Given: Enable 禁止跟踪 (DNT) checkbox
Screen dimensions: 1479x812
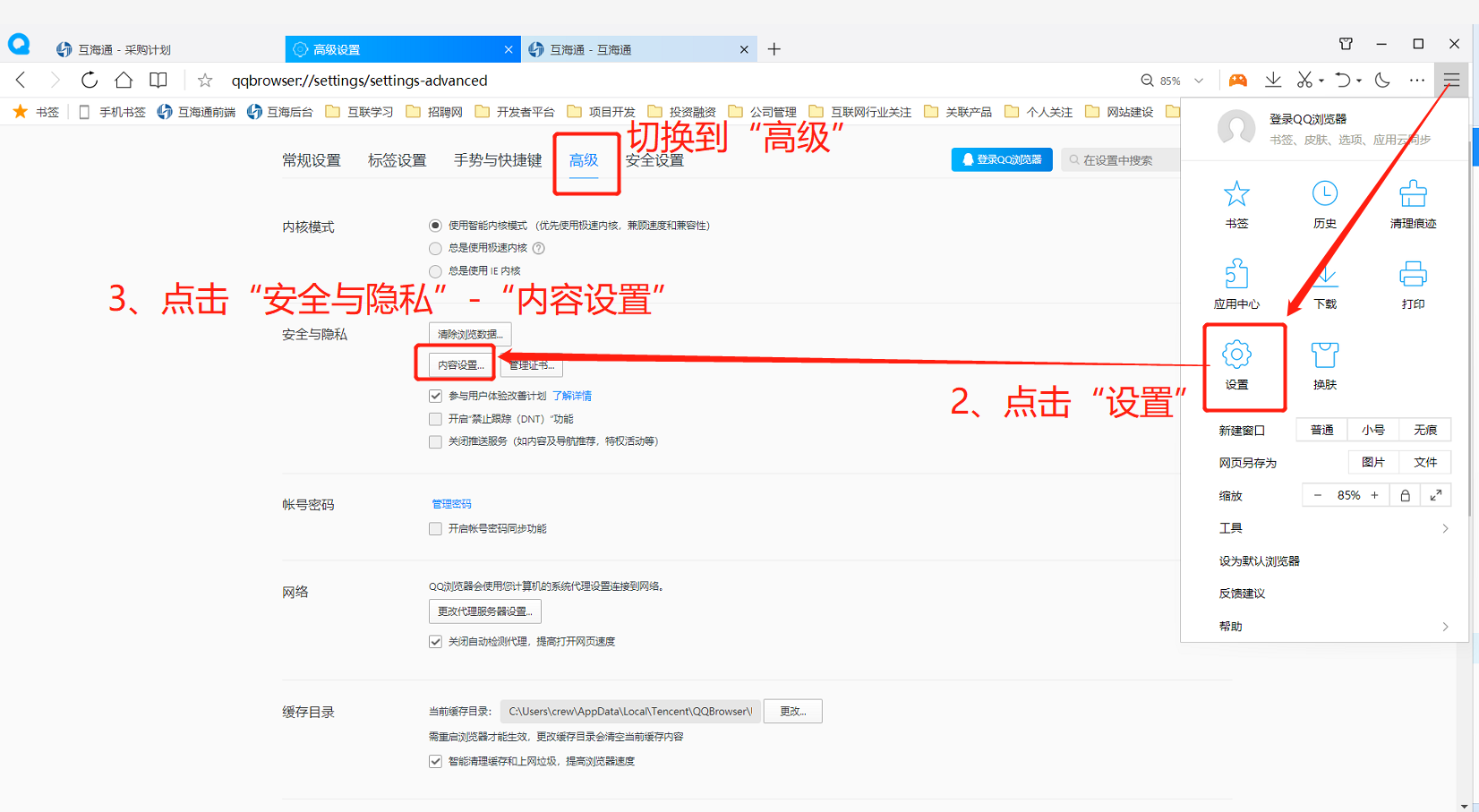Looking at the screenshot, I should pos(435,419).
